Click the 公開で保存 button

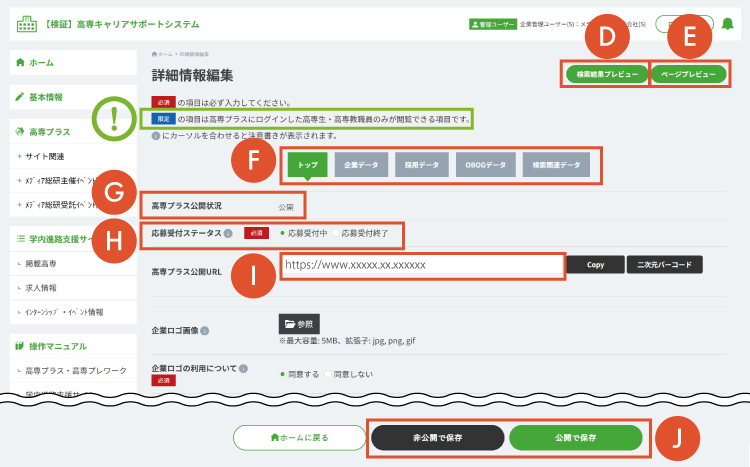(x=575, y=437)
